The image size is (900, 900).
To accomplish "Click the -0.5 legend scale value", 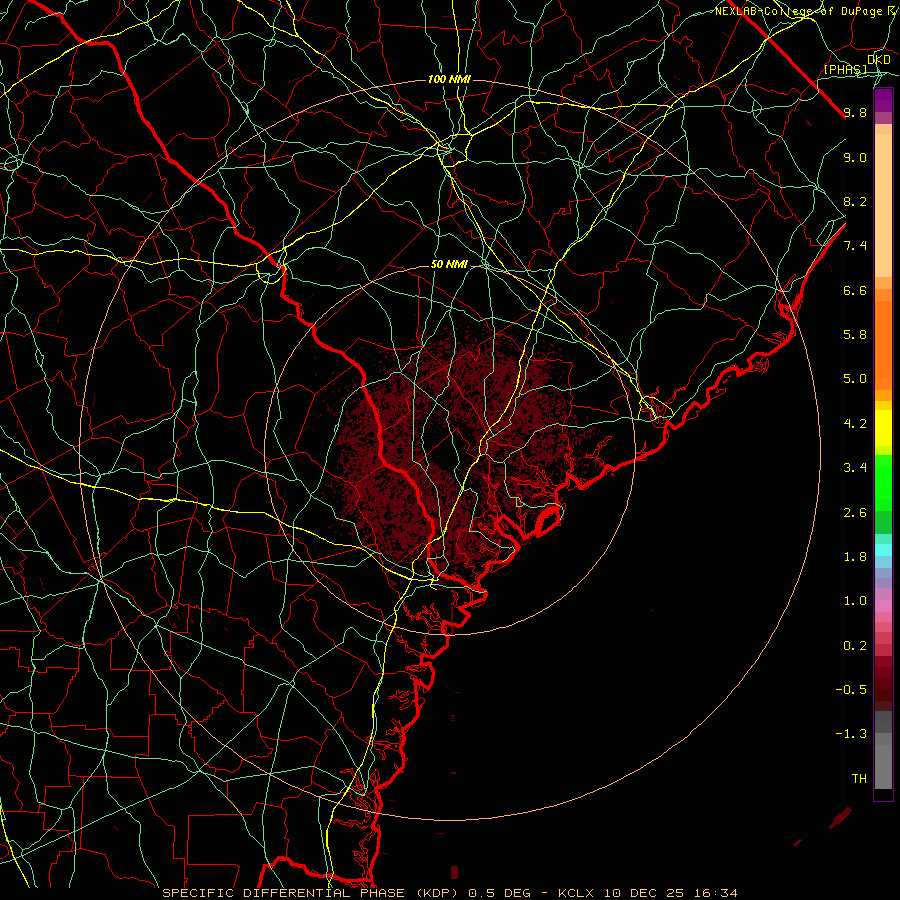I will [x=851, y=689].
